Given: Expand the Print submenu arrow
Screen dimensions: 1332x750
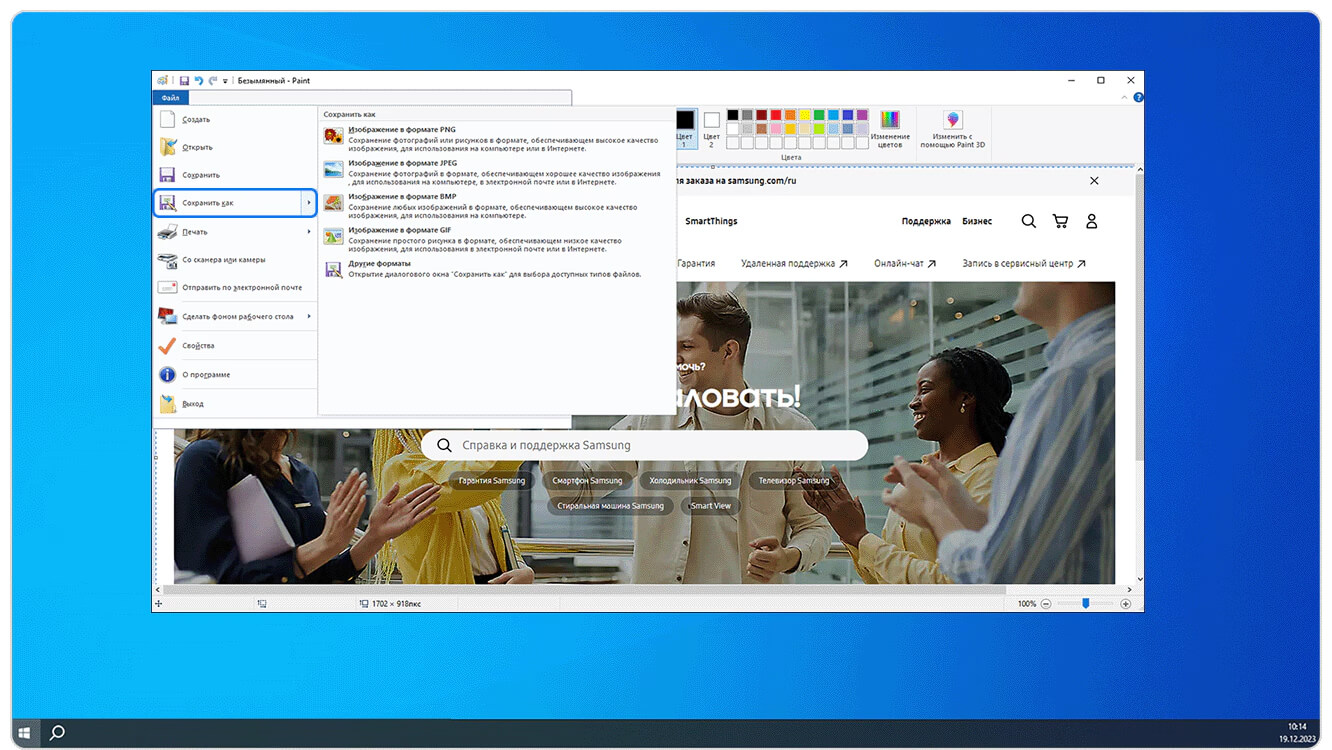Looking at the screenshot, I should 309,232.
